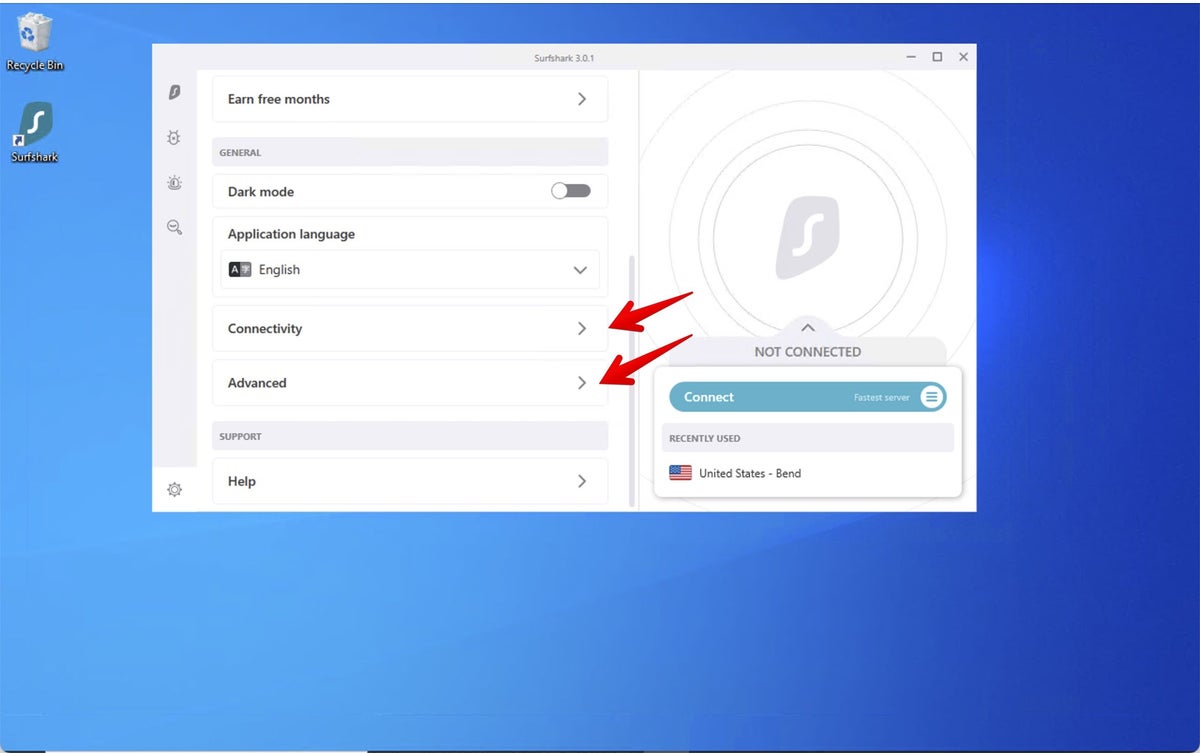
Task: Open Help section
Action: (410, 481)
